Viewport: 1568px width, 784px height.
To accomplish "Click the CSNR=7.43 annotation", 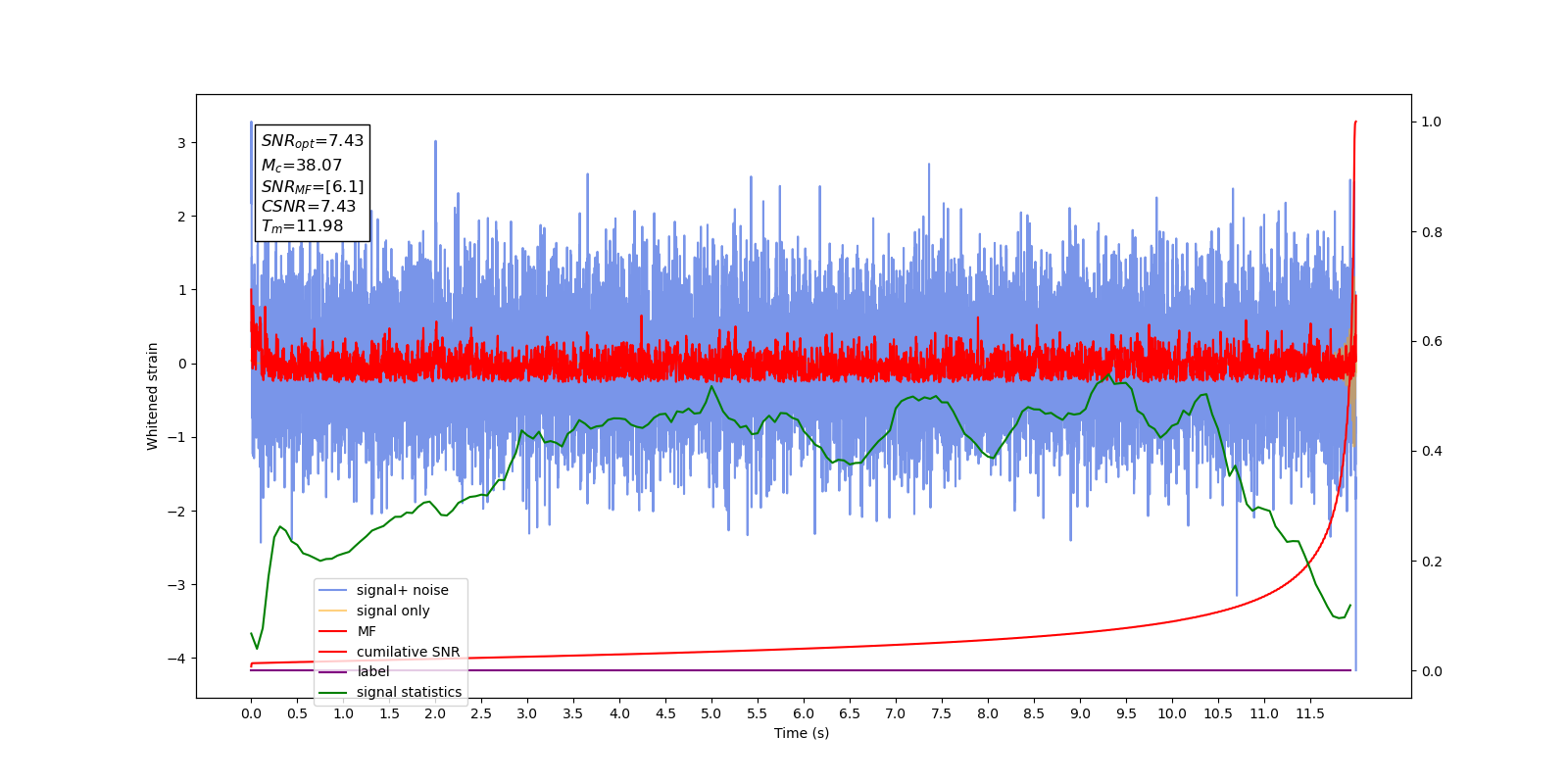I will (x=309, y=206).
